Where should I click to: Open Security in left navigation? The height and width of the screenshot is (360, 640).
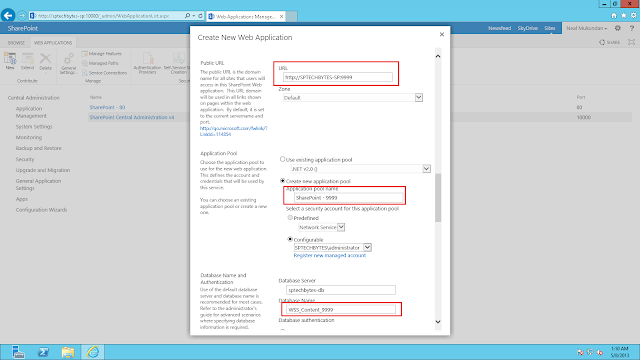25,159
